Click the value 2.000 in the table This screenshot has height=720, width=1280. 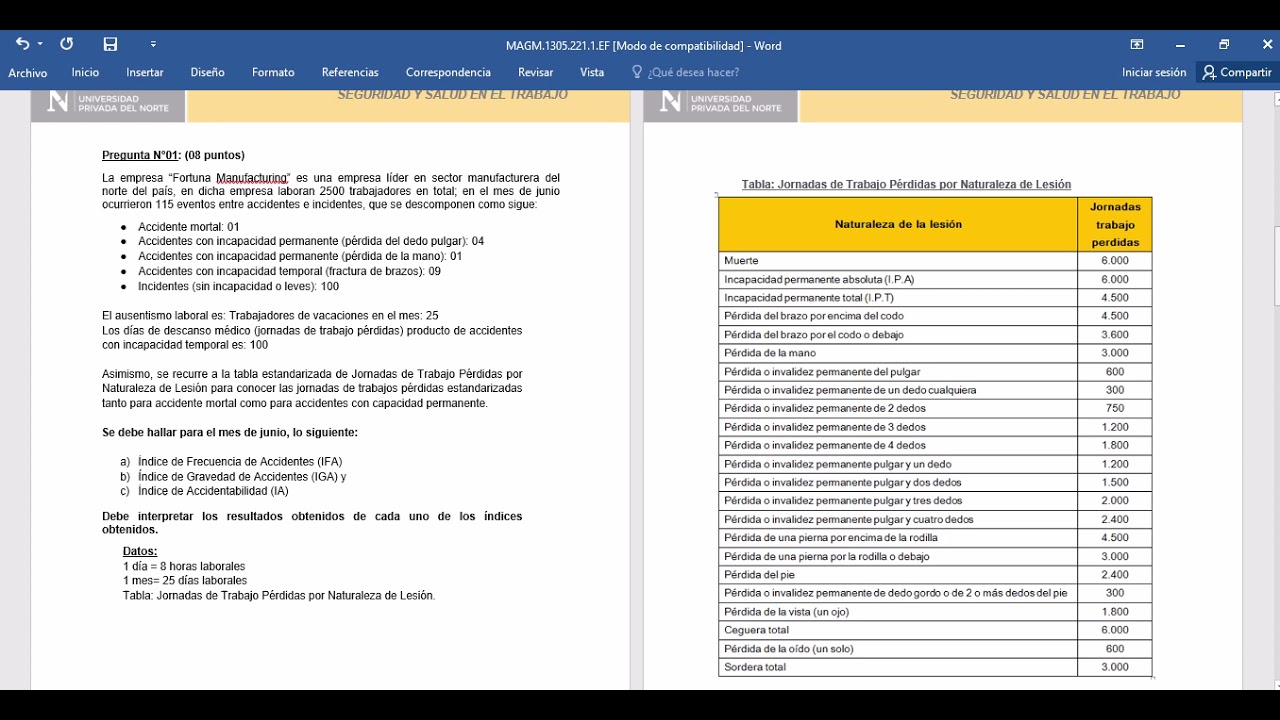click(x=1115, y=501)
